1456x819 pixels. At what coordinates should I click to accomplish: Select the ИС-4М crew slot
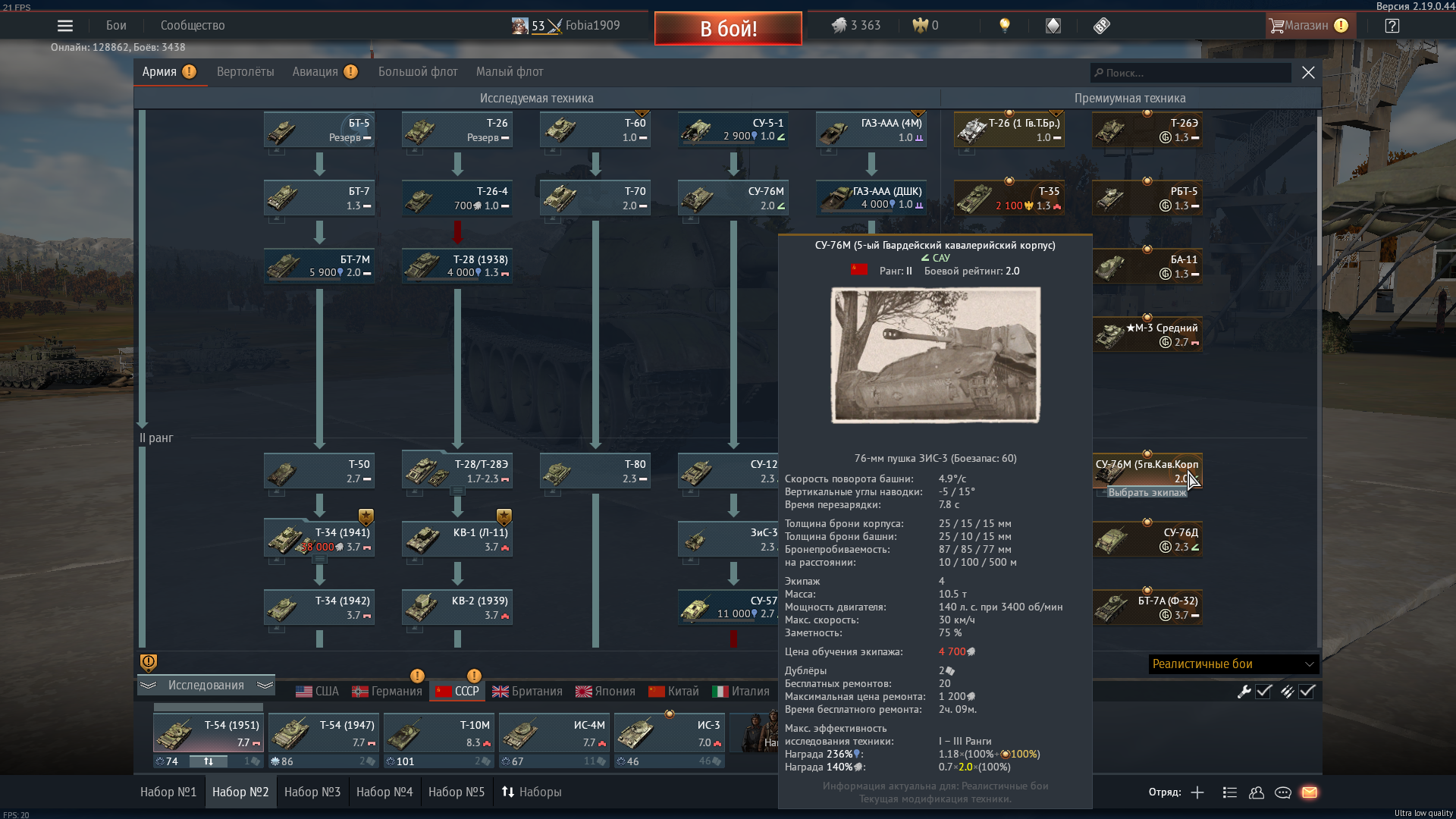[554, 734]
